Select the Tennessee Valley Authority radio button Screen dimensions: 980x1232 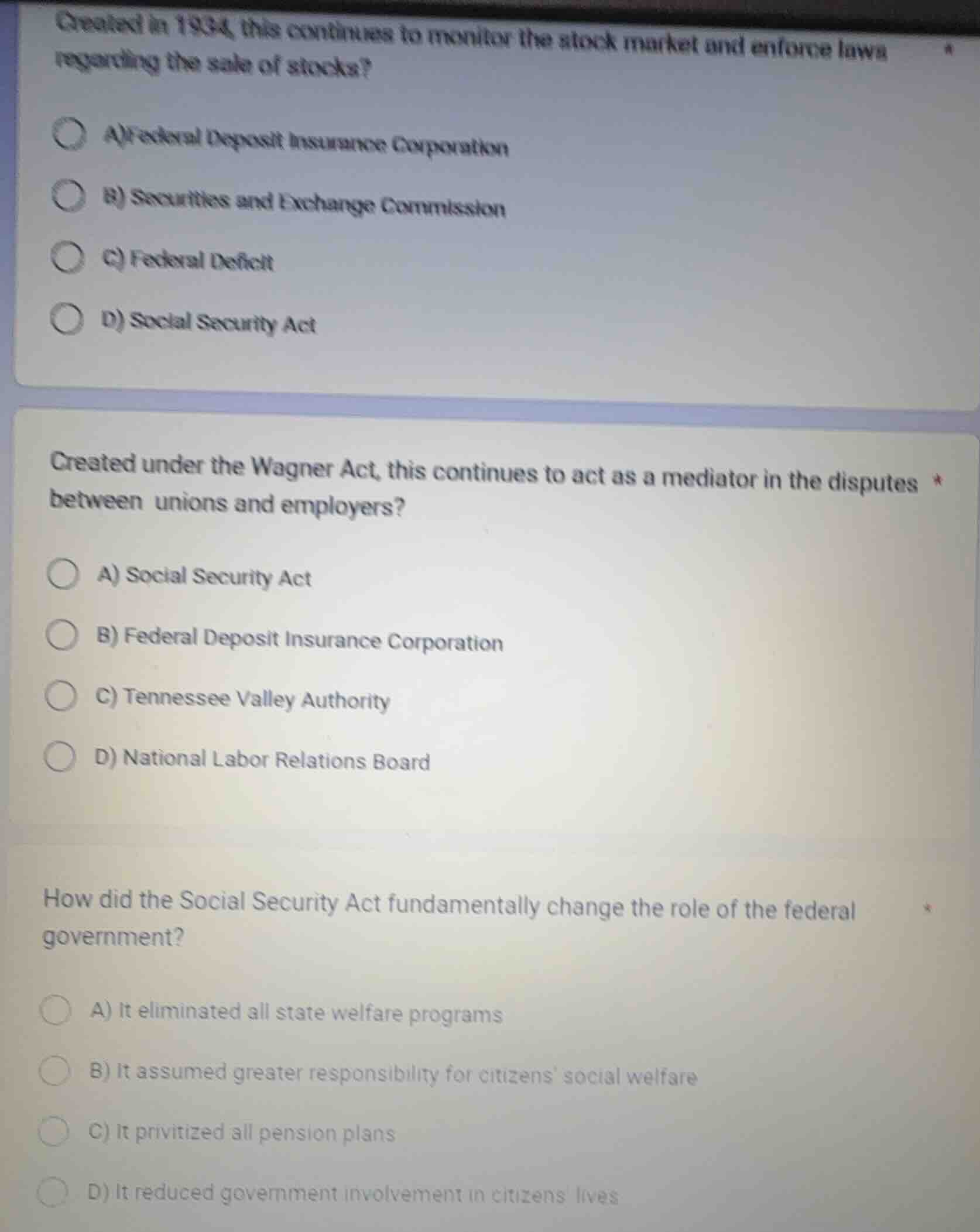coord(60,695)
